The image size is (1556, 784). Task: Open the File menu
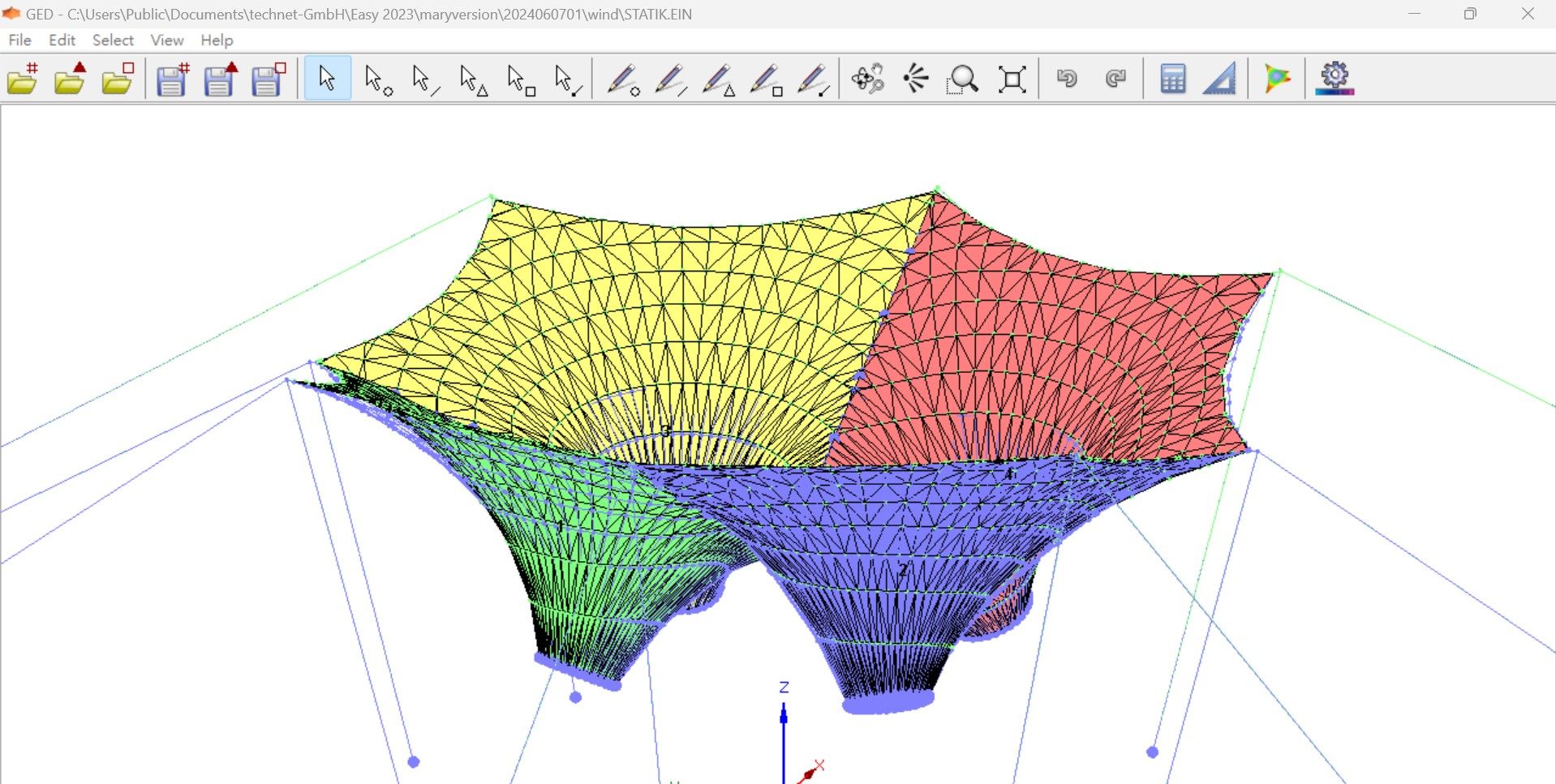(x=19, y=40)
